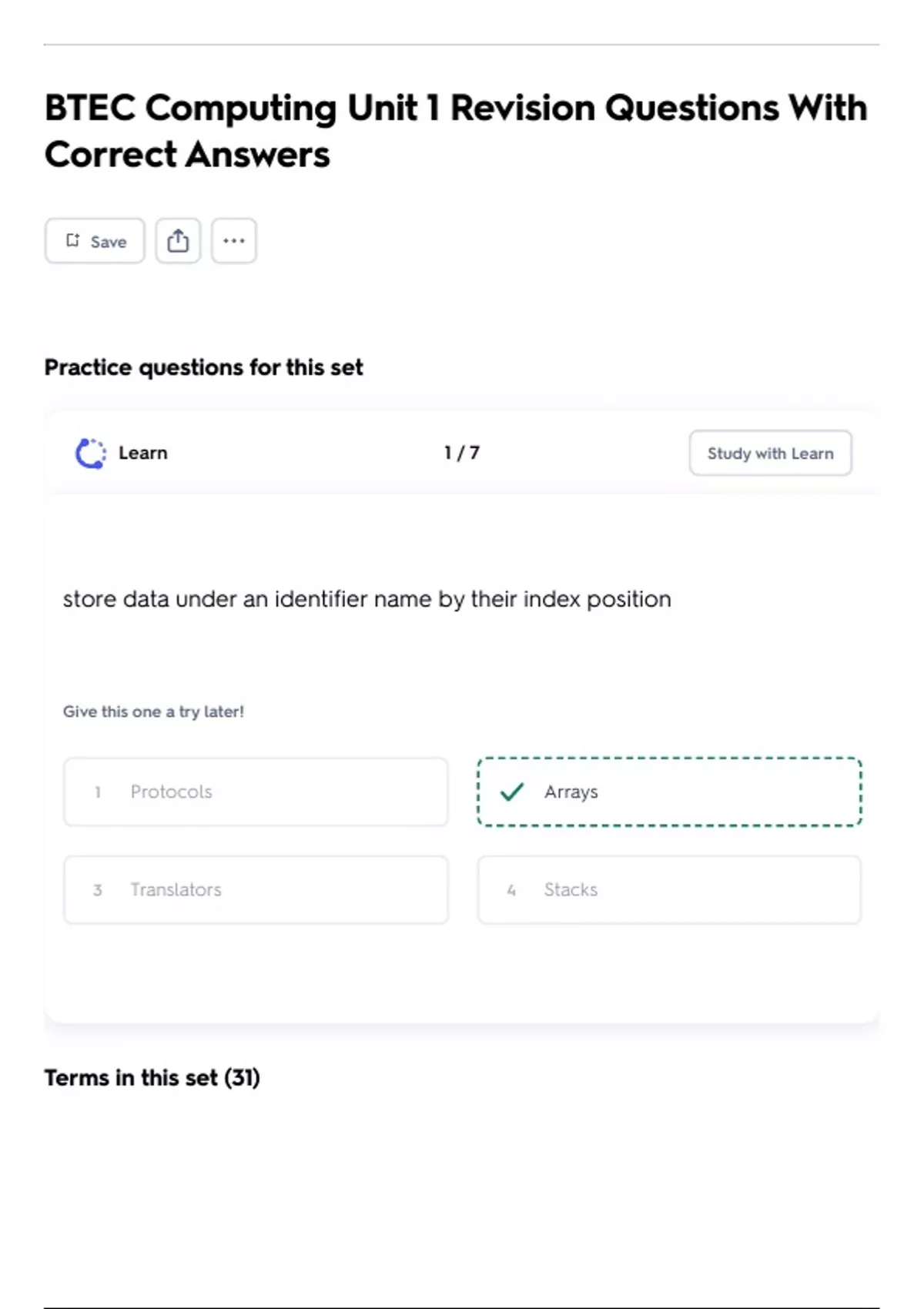Select the Stacks answer option
This screenshot has width=924, height=1309.
coord(669,889)
